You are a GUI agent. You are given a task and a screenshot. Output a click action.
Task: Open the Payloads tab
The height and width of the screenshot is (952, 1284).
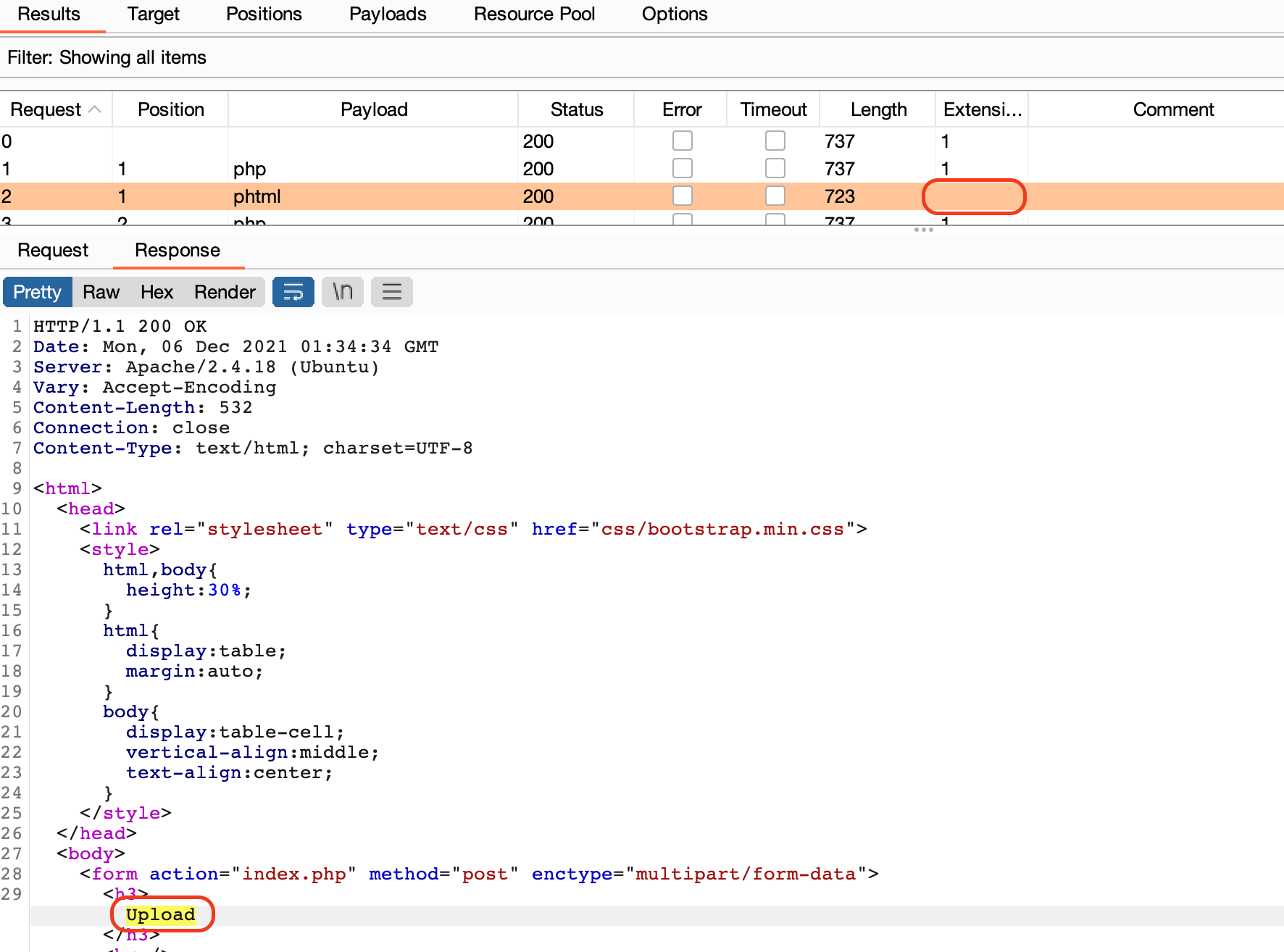(x=388, y=14)
